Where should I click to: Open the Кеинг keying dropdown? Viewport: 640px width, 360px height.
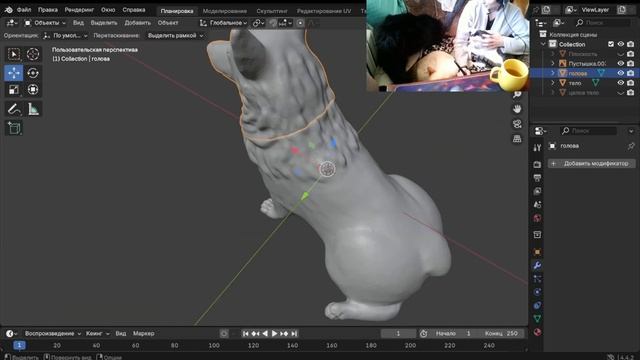point(98,333)
